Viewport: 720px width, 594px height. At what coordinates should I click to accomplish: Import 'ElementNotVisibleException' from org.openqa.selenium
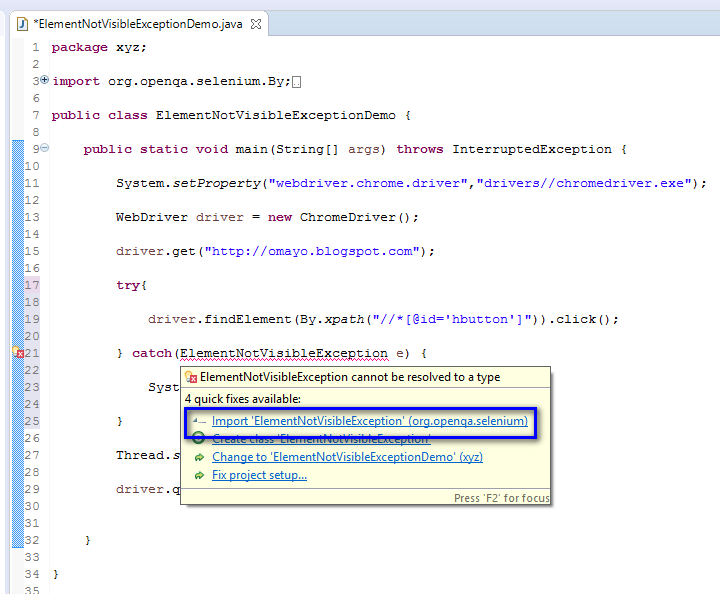[370, 421]
